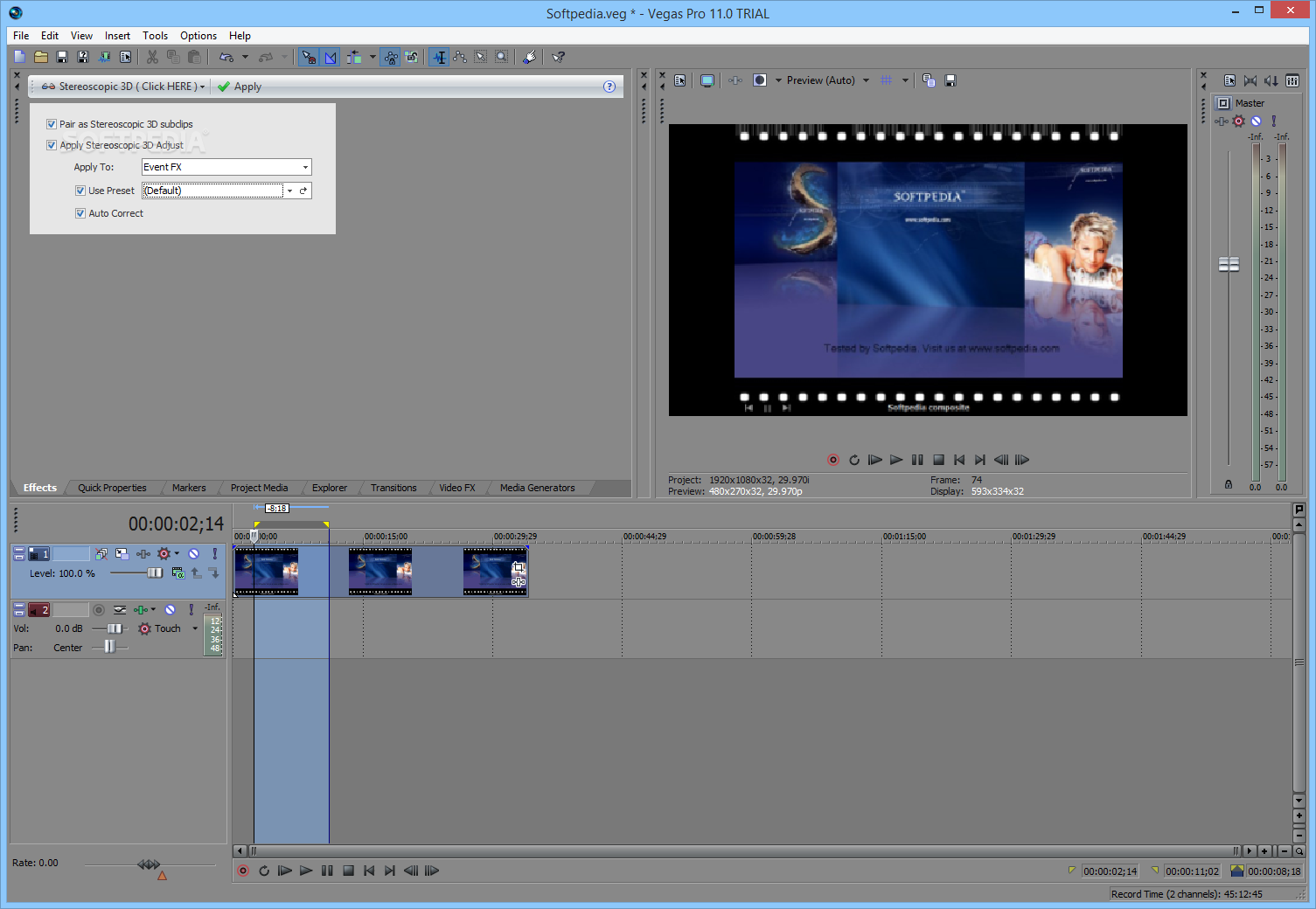Viewport: 1316px width, 909px height.
Task: Open the automation settings dropdown on video track 1
Action: pos(177,553)
